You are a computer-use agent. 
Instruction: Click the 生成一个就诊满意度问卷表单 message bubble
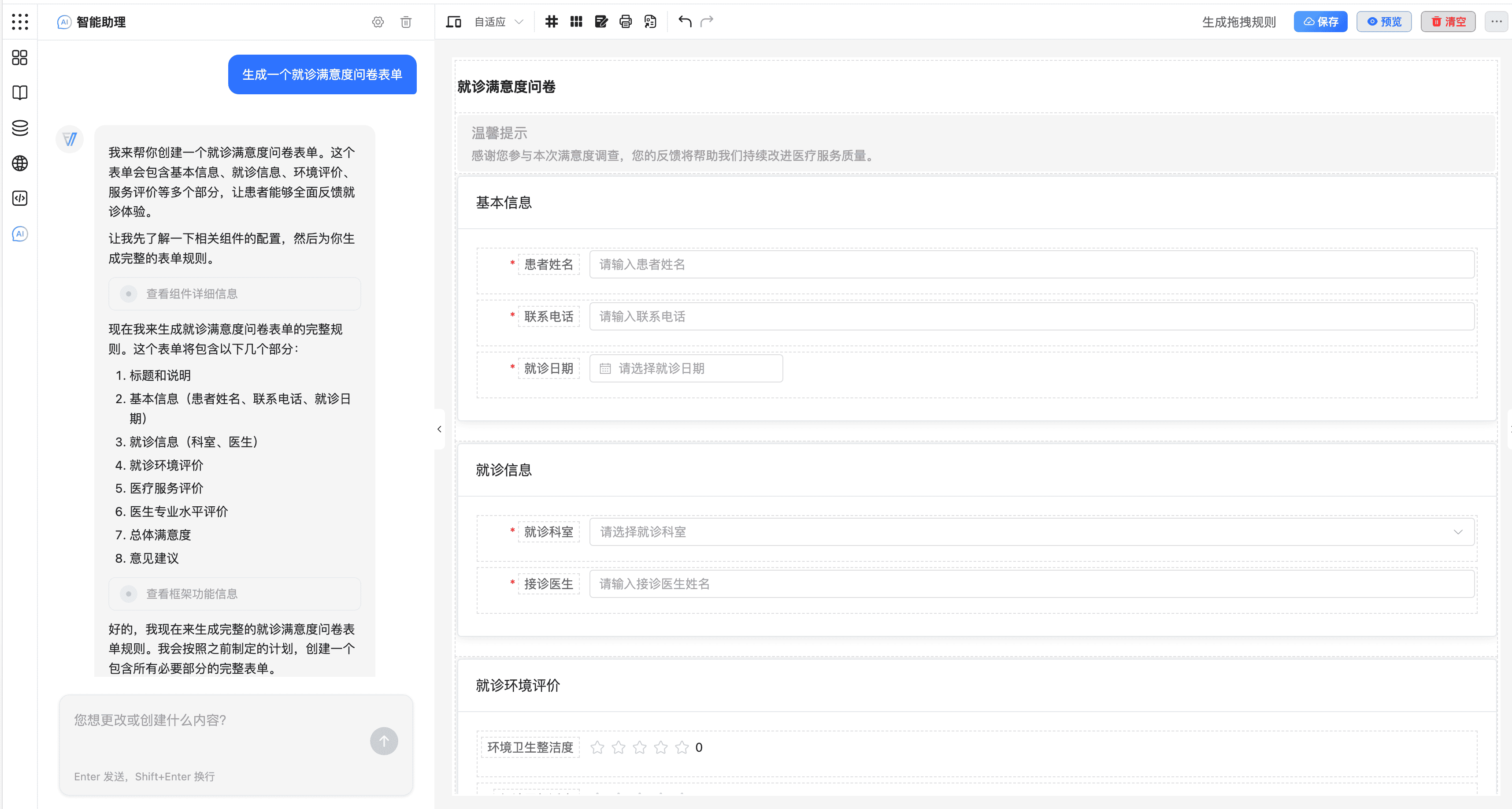tap(322, 74)
